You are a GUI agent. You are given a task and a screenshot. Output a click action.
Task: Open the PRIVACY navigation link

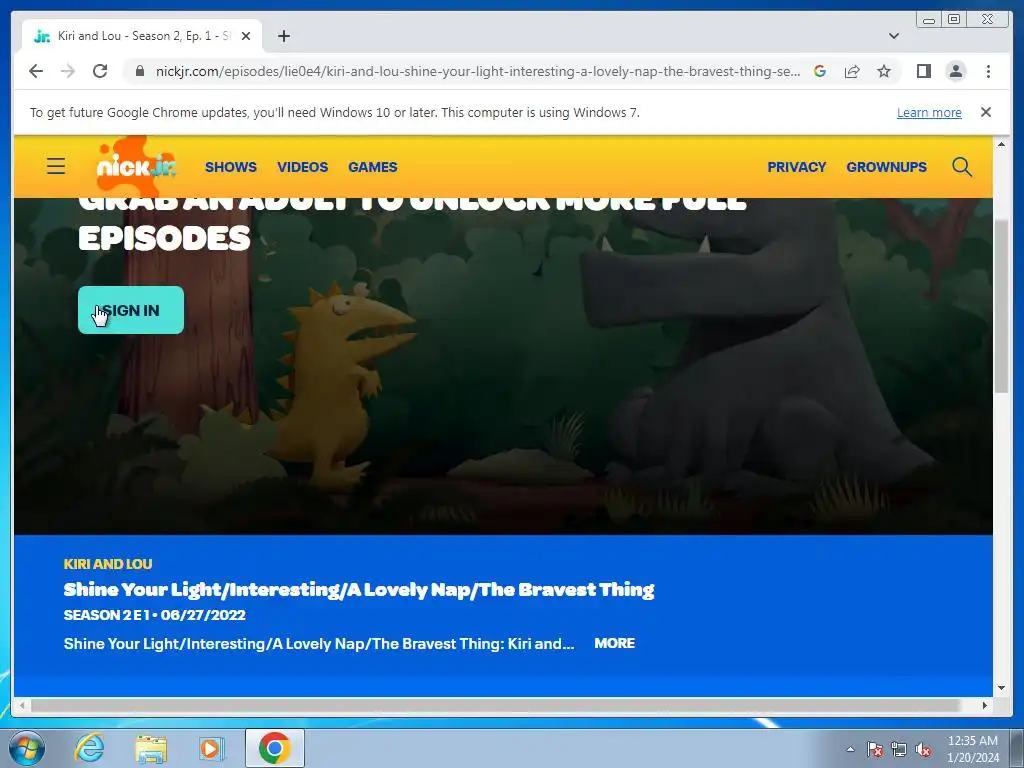click(796, 167)
